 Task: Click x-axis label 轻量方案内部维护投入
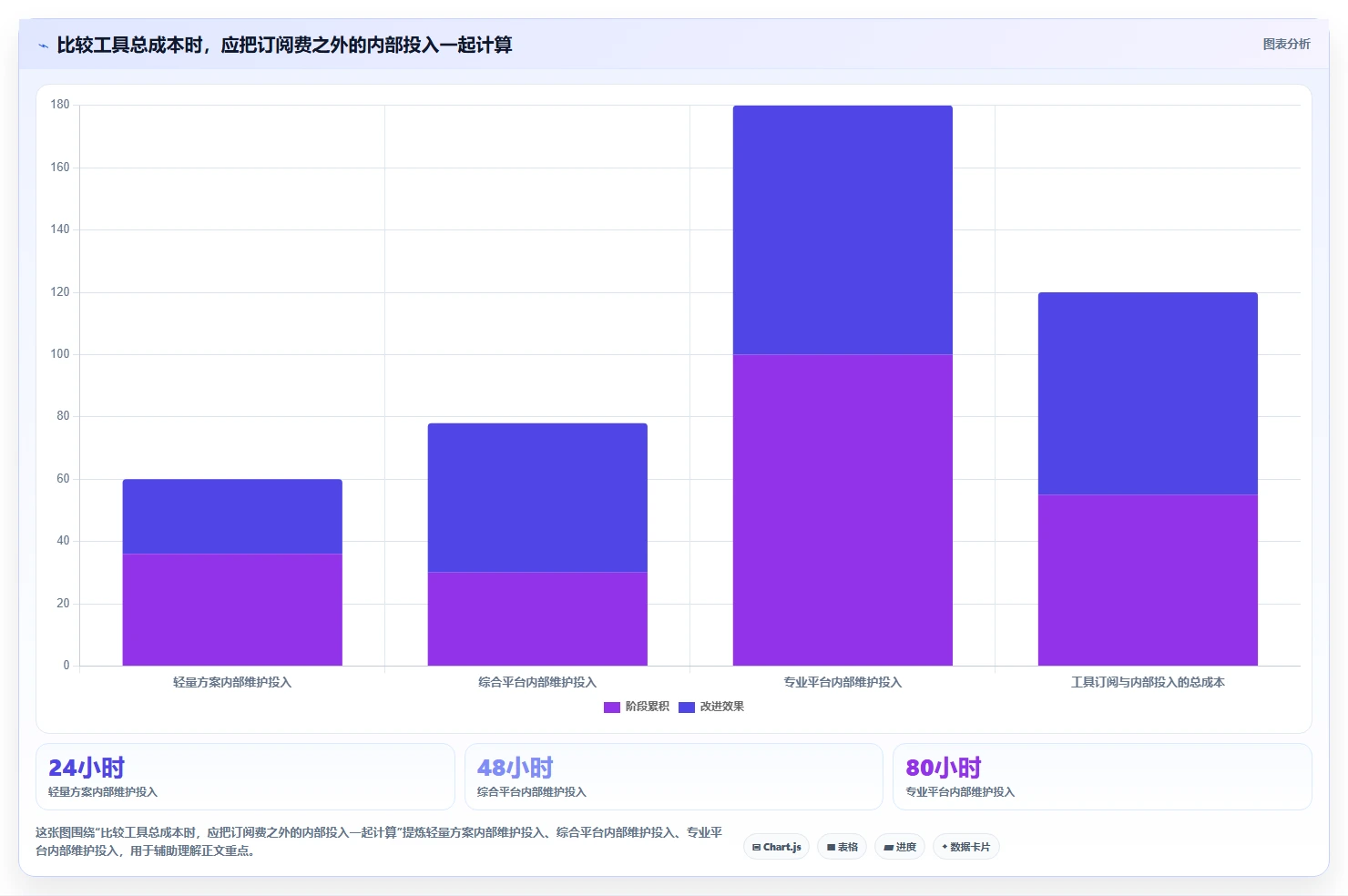coord(232,682)
